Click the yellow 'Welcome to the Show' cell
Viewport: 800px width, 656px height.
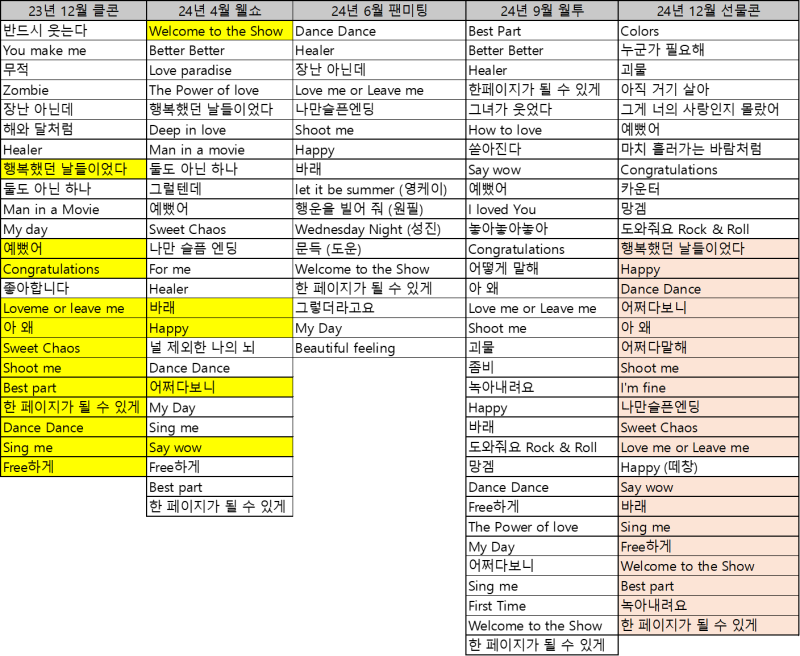click(219, 31)
